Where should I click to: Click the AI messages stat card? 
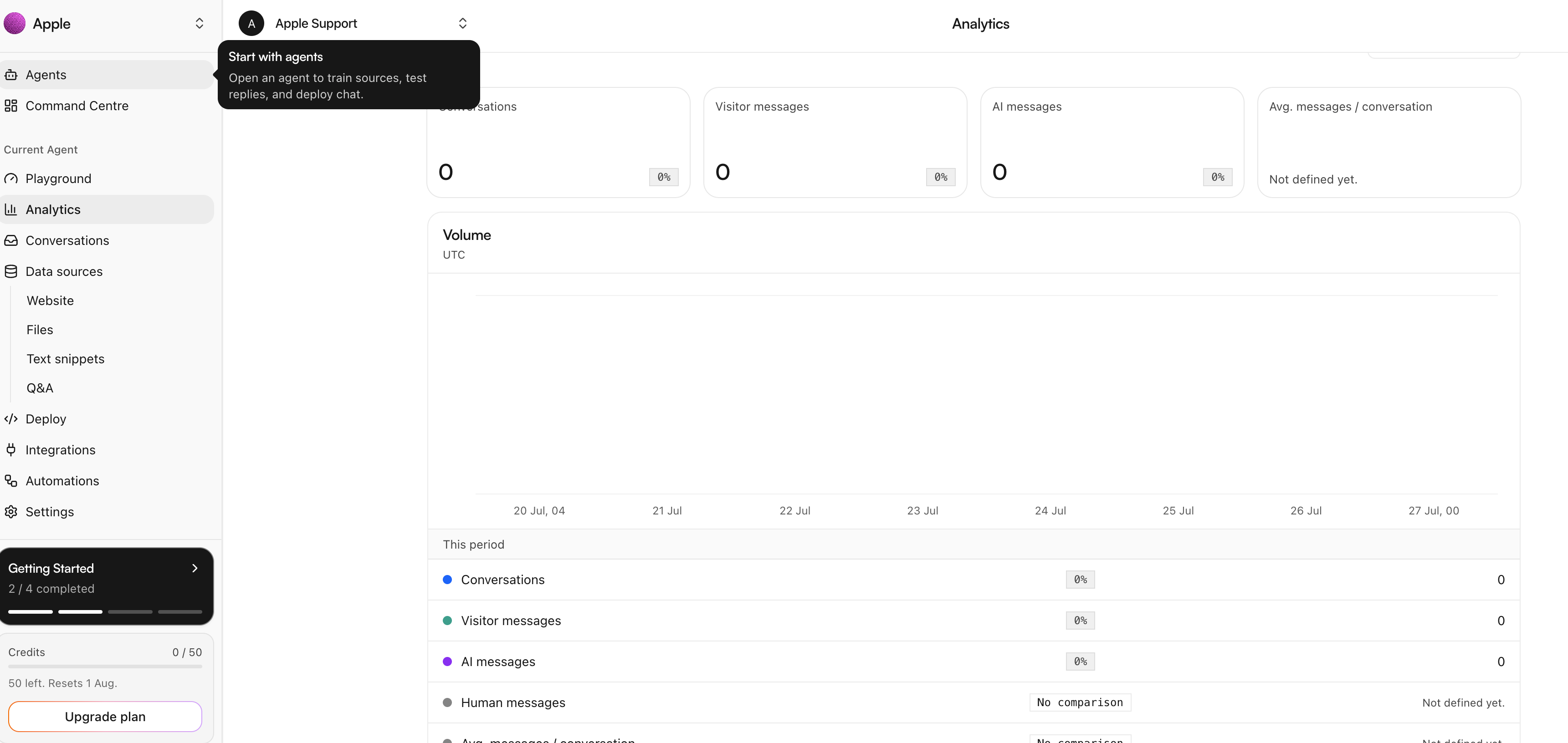tap(1112, 142)
